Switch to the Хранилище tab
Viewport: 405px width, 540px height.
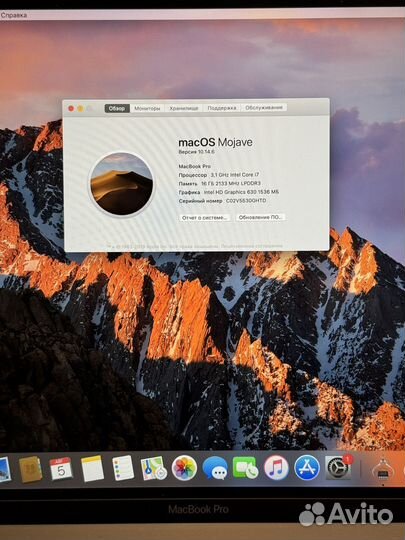(x=184, y=108)
